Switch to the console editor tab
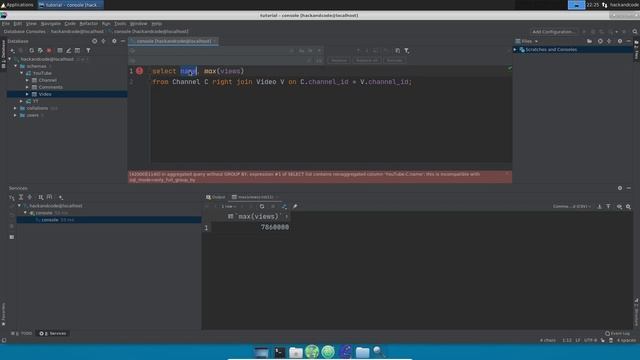This screenshot has width=640, height=360. (173, 41)
